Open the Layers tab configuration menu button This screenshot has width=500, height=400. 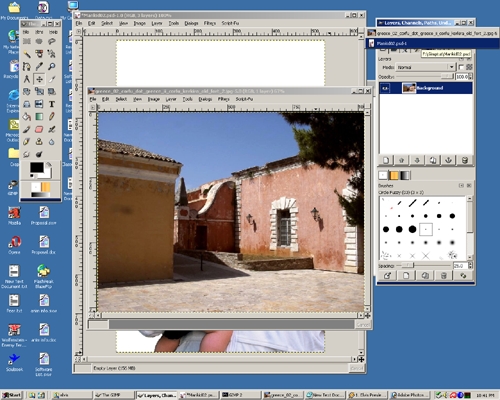[x=462, y=59]
